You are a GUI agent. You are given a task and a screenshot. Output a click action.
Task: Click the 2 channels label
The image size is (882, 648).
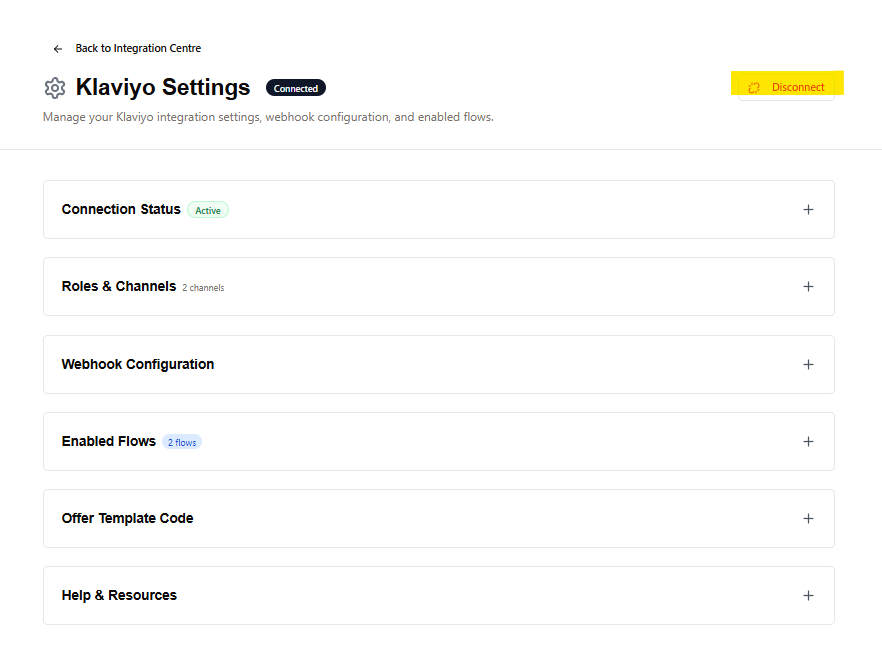tap(203, 288)
